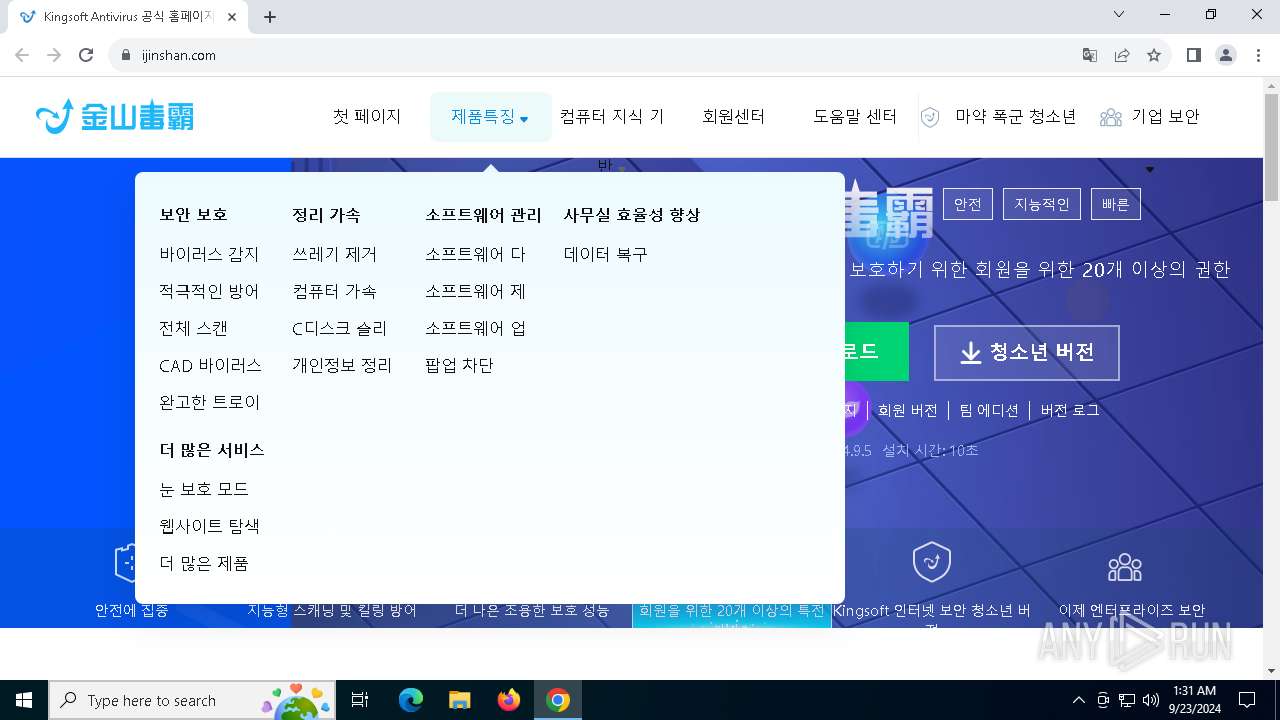Open a new browser tab
Screen dimensions: 1280x720
[270, 17]
